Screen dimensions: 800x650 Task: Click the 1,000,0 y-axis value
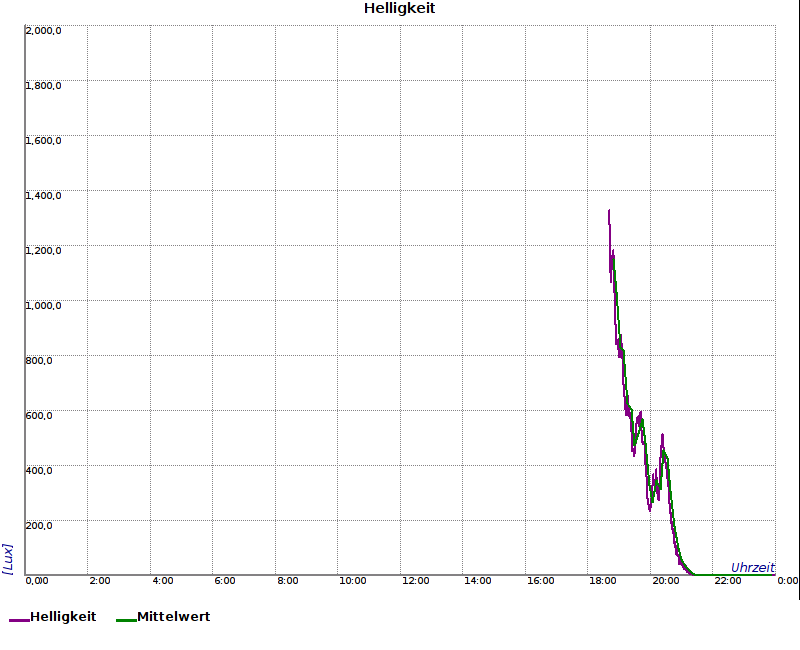pos(43,306)
